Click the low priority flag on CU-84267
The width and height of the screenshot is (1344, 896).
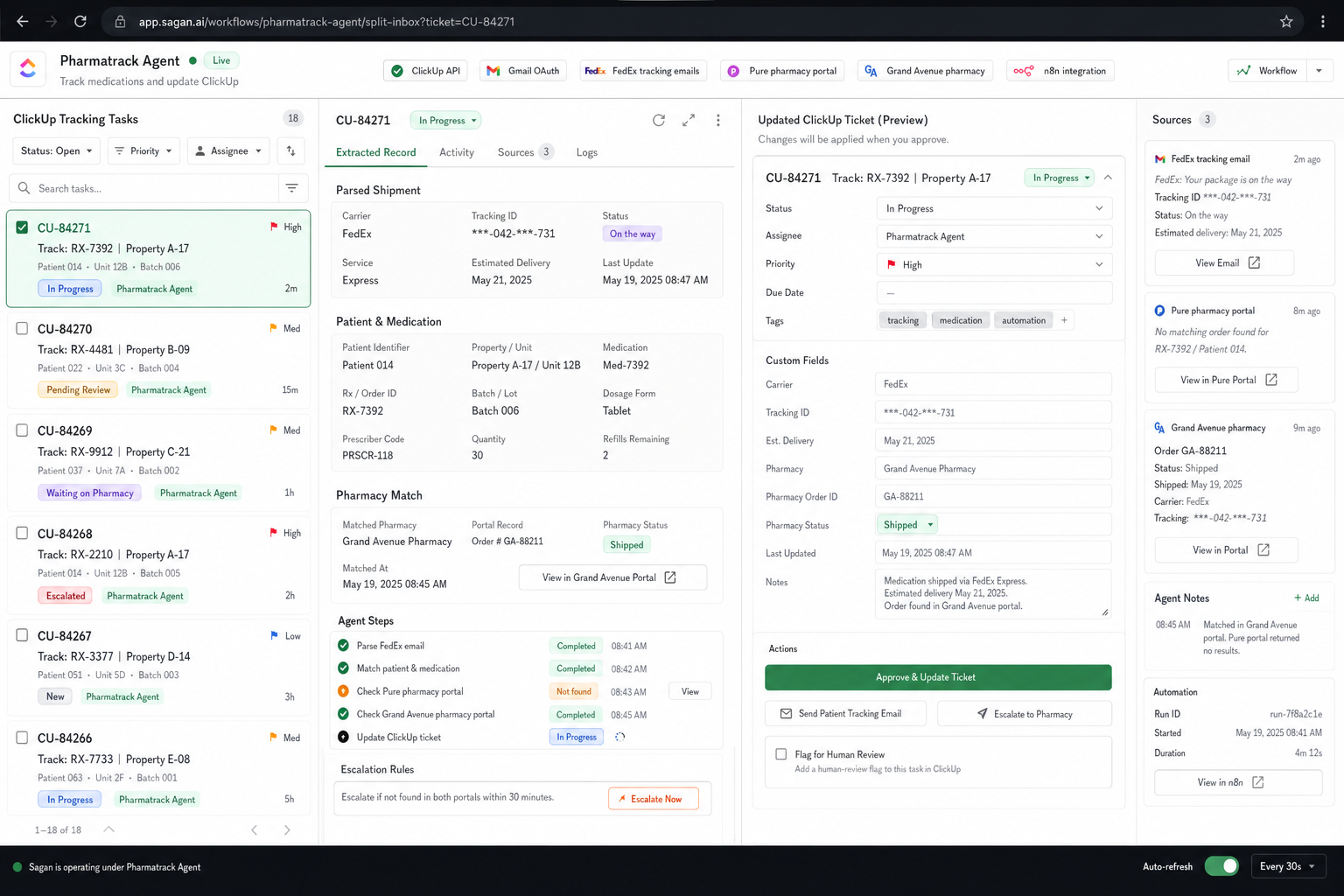click(274, 635)
